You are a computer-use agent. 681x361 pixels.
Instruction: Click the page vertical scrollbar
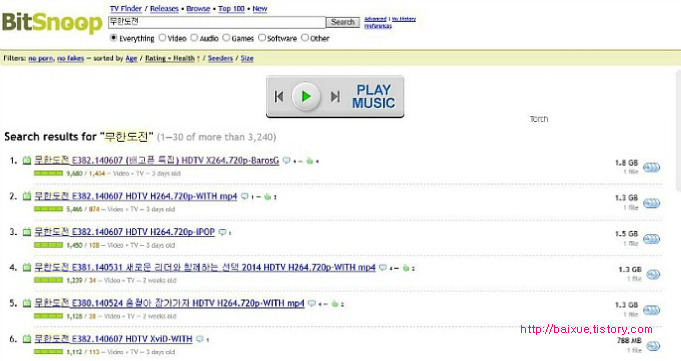[x=678, y=130]
